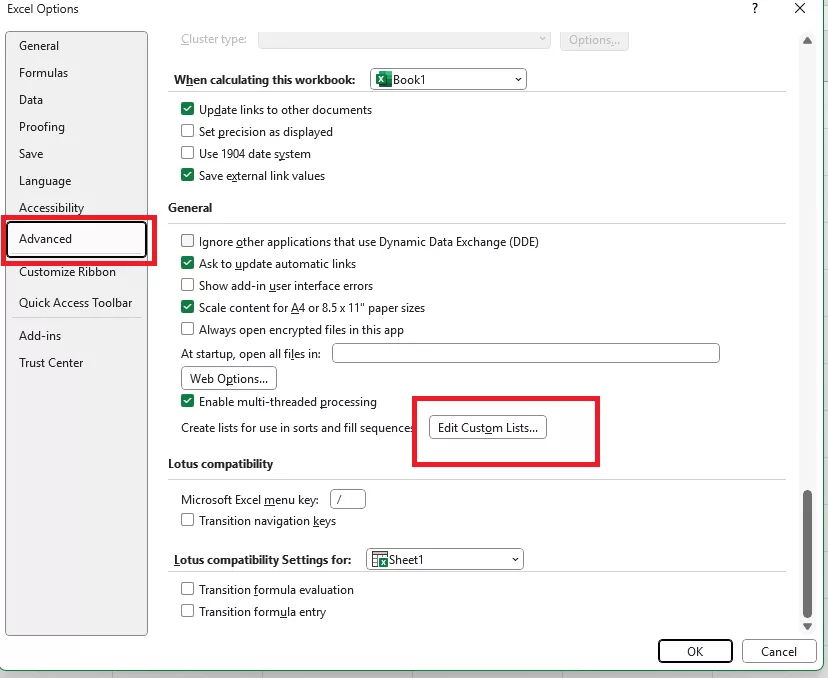
Task: Open the Book1 workbook dropdown
Action: click(x=448, y=79)
